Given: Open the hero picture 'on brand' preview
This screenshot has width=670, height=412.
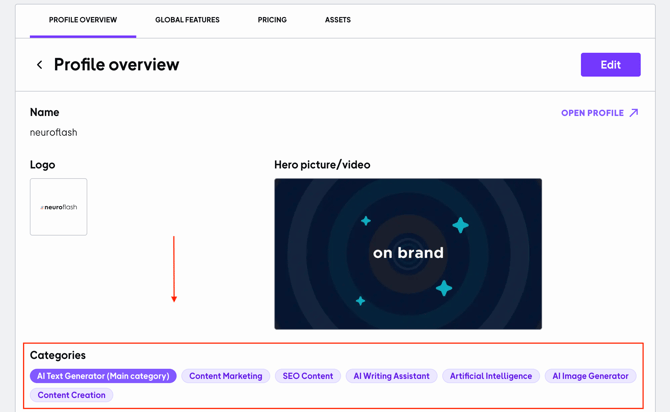Looking at the screenshot, I should click(408, 254).
